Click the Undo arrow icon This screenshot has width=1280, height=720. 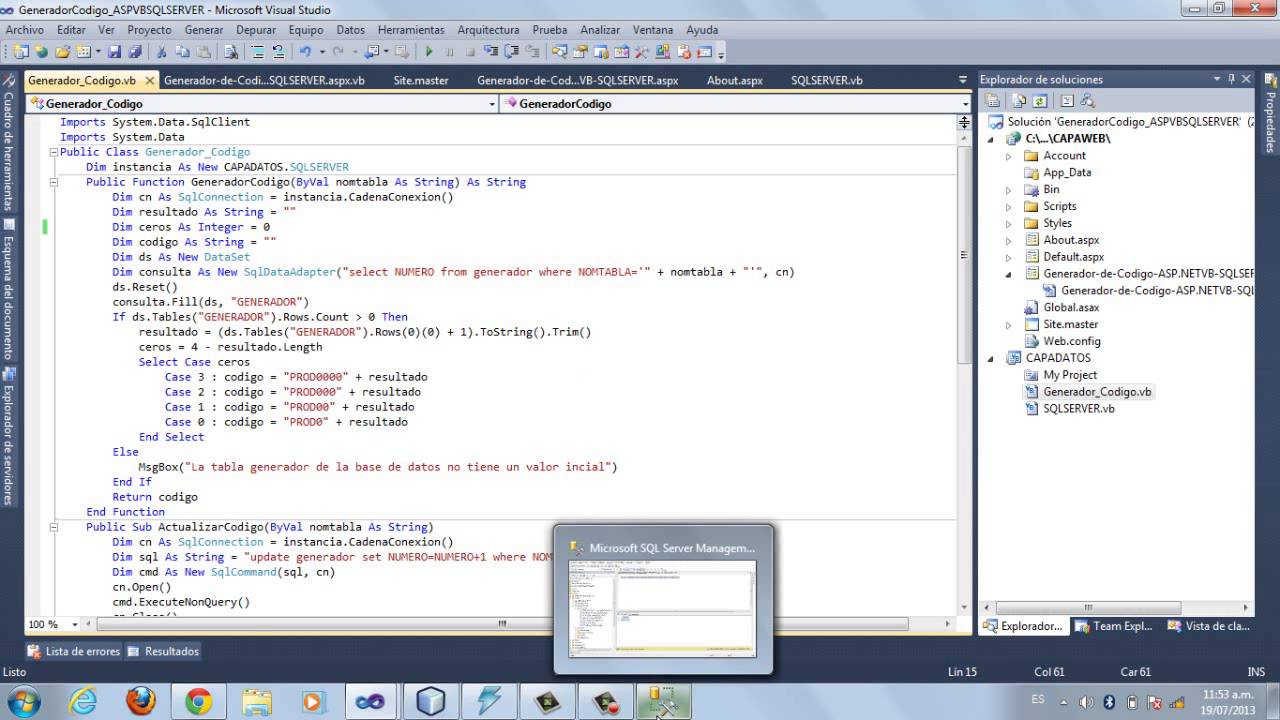pyautogui.click(x=305, y=51)
